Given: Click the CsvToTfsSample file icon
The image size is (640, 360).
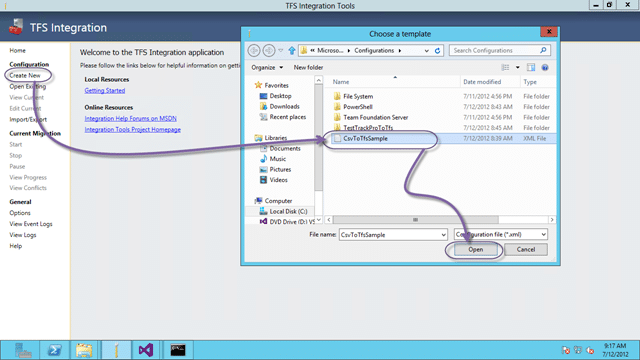Looking at the screenshot, I should (x=337, y=138).
